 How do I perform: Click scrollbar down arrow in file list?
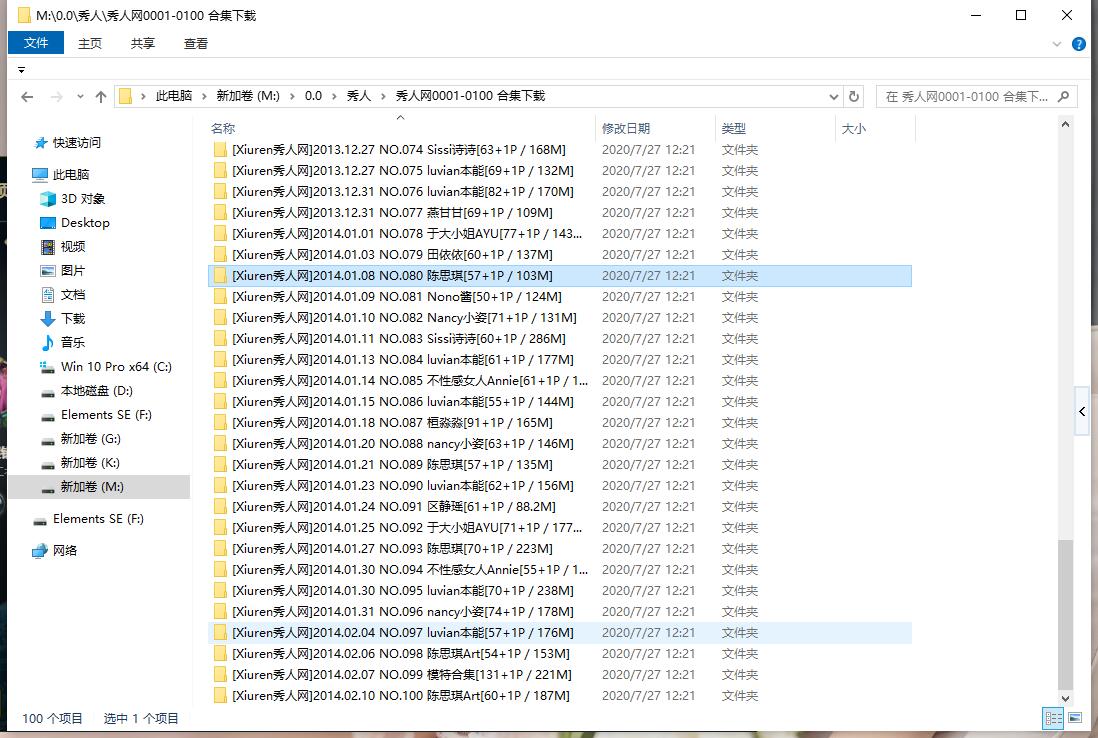[x=1065, y=697]
